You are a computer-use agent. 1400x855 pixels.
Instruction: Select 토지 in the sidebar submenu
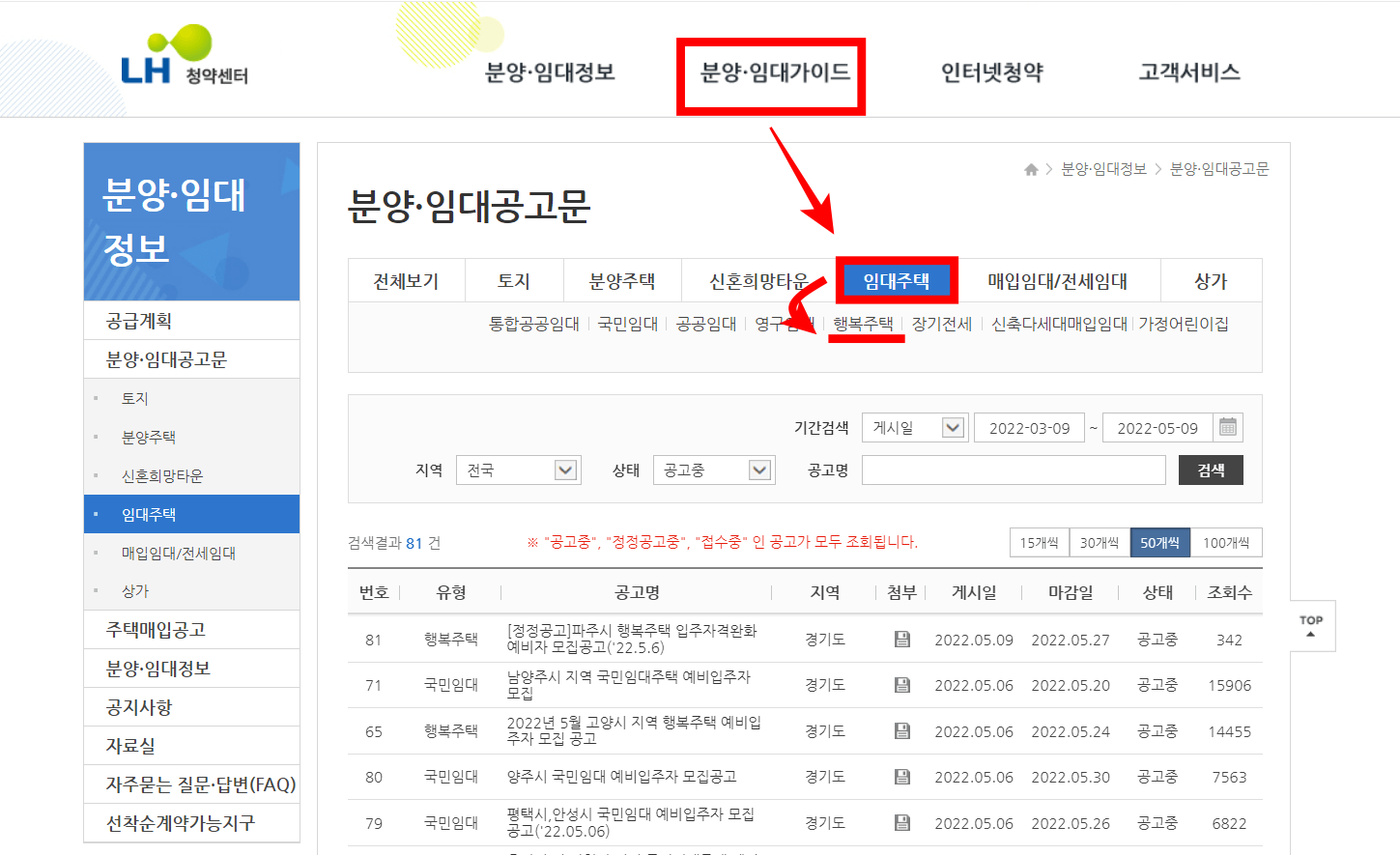pos(191,398)
